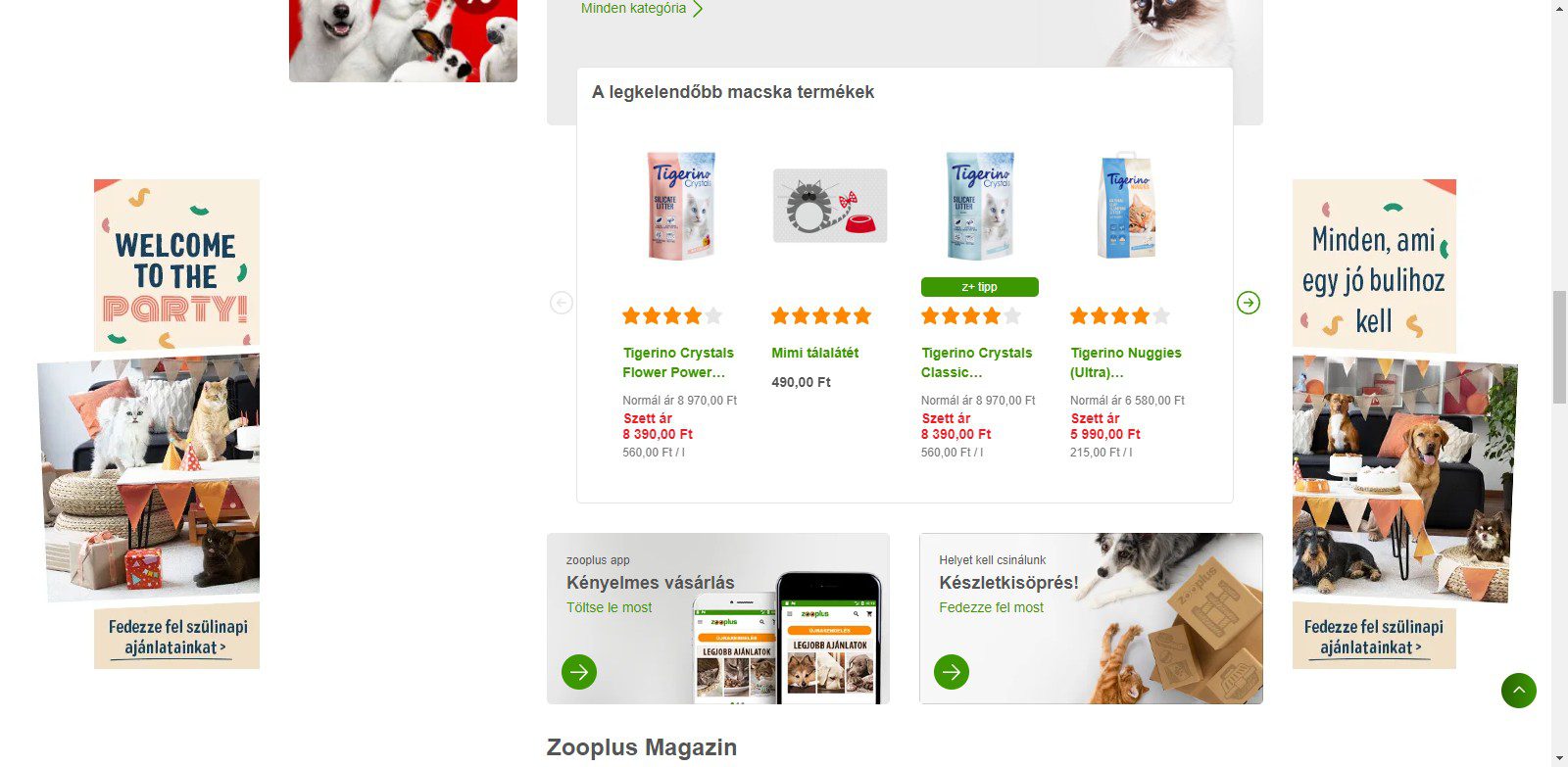Click the page vertical scrollbar thumb

(1559, 347)
